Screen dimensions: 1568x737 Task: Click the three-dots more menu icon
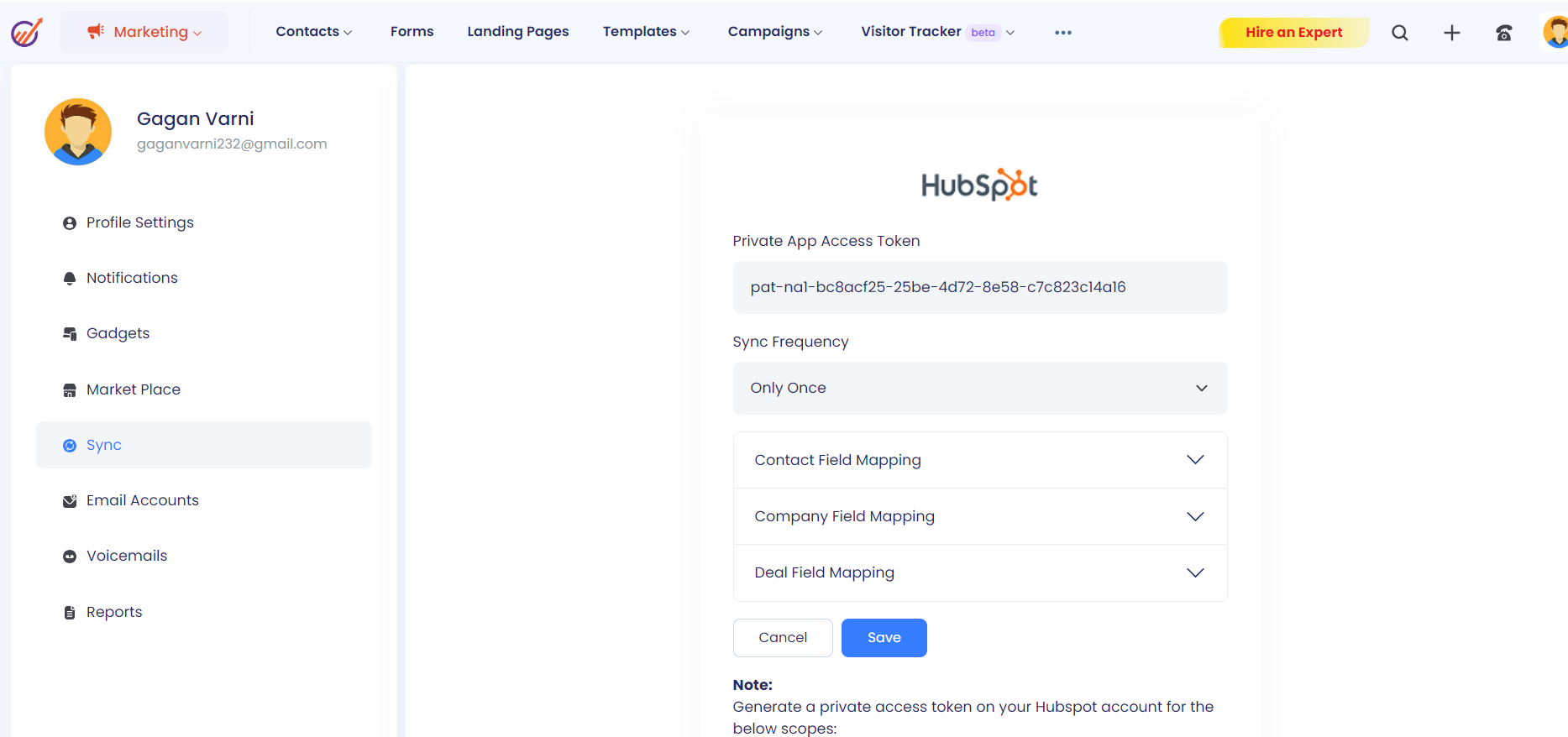[x=1062, y=33]
